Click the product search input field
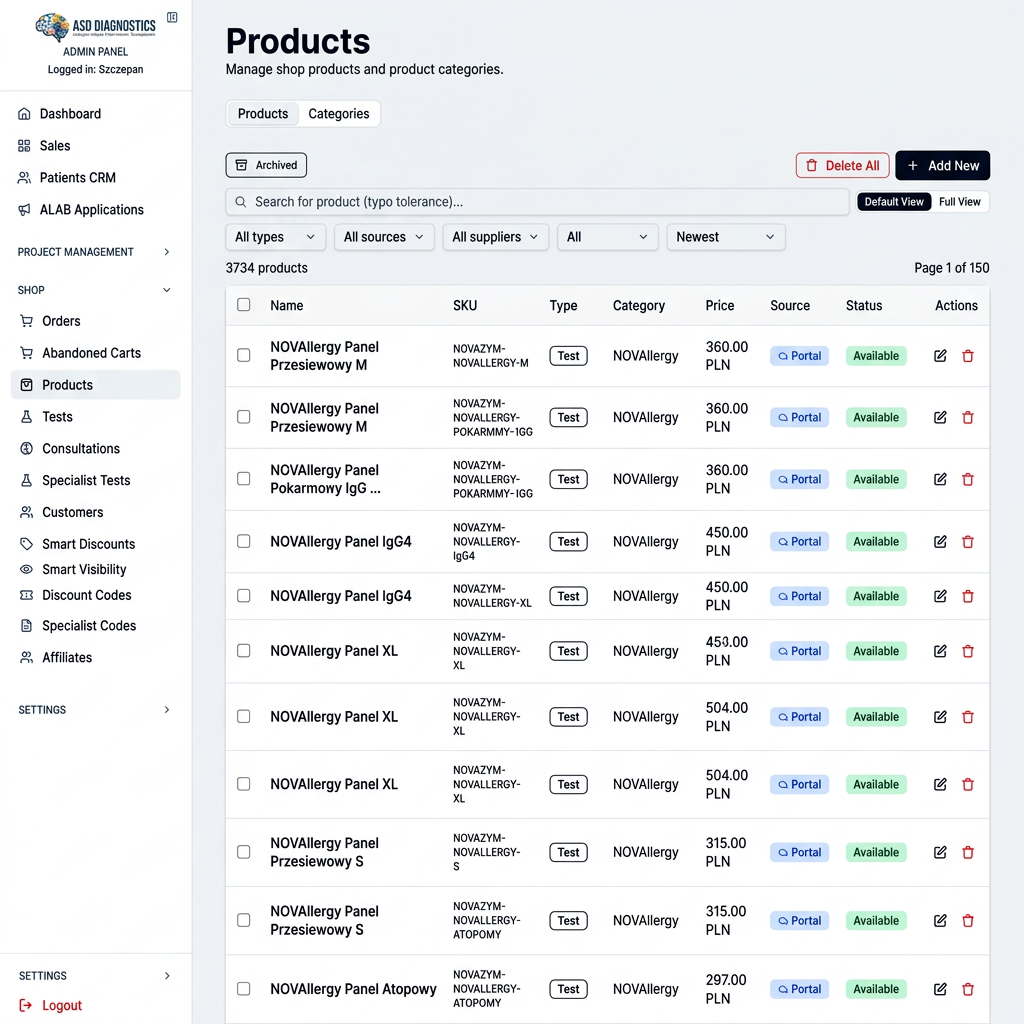The width and height of the screenshot is (1024, 1024). point(537,202)
